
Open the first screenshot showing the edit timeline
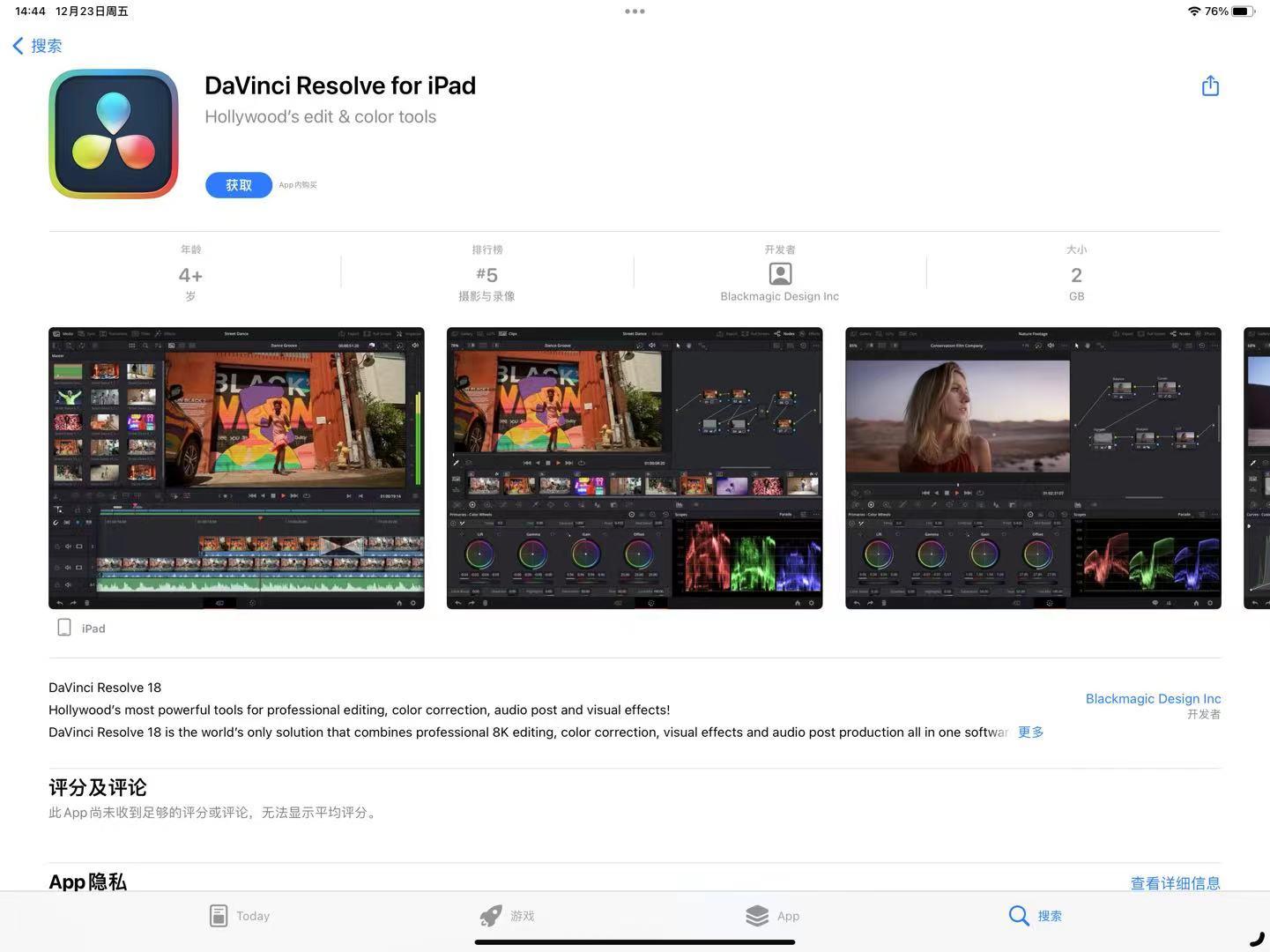[x=235, y=468]
